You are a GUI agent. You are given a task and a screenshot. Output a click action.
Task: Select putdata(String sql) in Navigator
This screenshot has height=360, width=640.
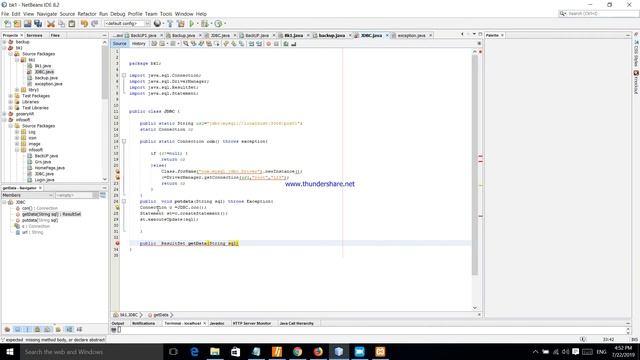click(40, 220)
